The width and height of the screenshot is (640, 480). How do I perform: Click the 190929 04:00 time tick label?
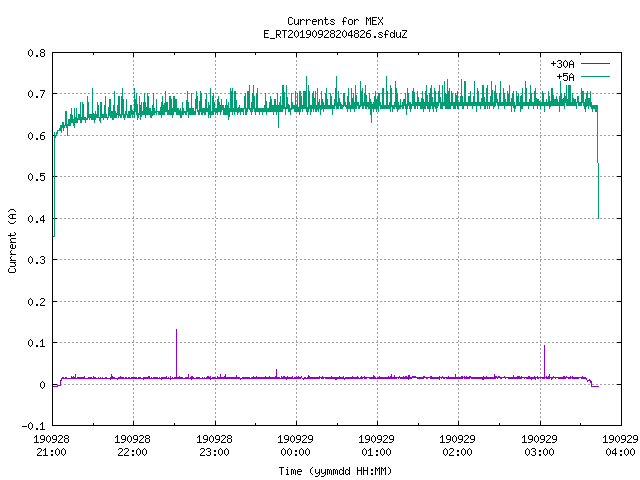620,446
